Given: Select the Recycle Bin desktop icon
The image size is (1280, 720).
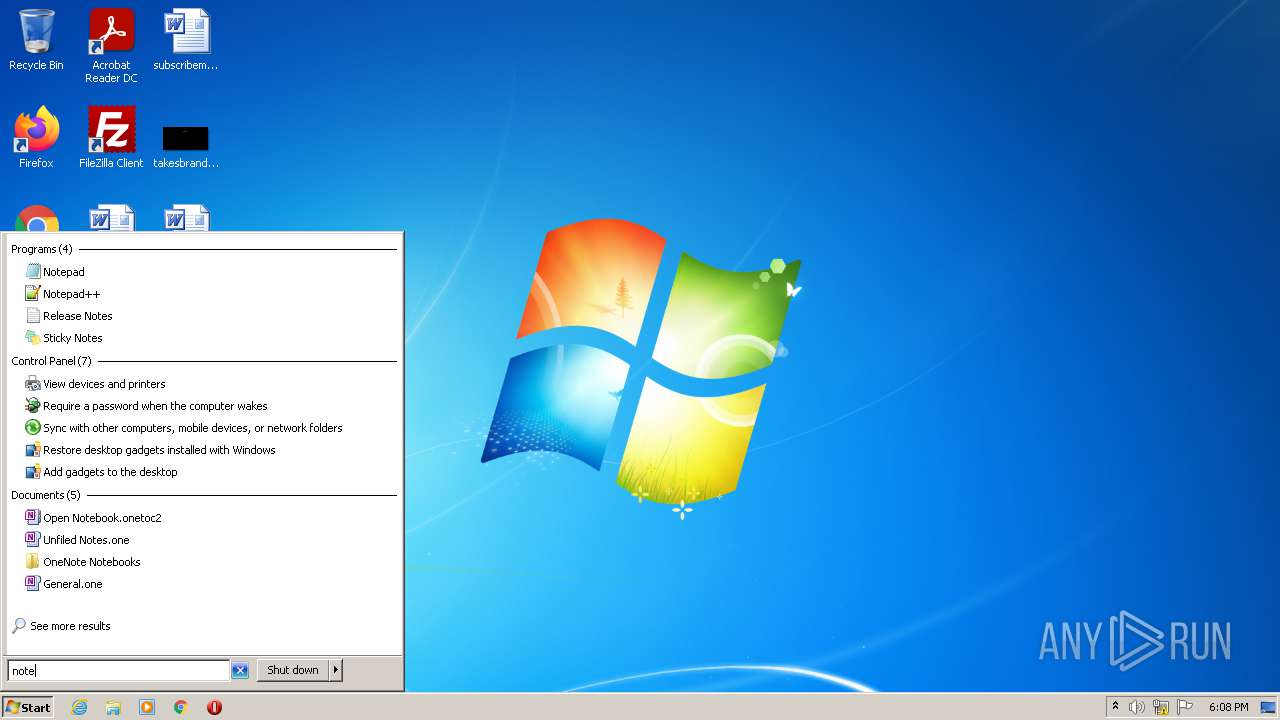Looking at the screenshot, I should click(x=36, y=40).
